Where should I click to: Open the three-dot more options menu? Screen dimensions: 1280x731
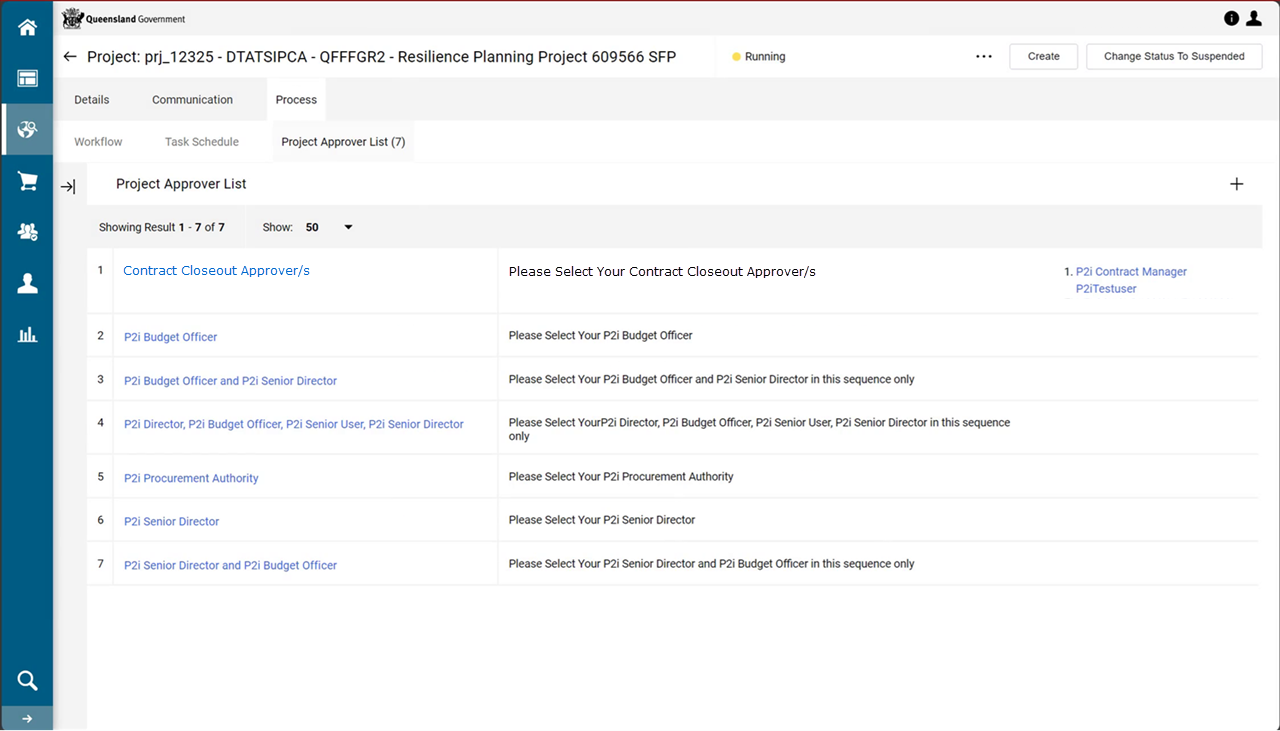pos(984,57)
